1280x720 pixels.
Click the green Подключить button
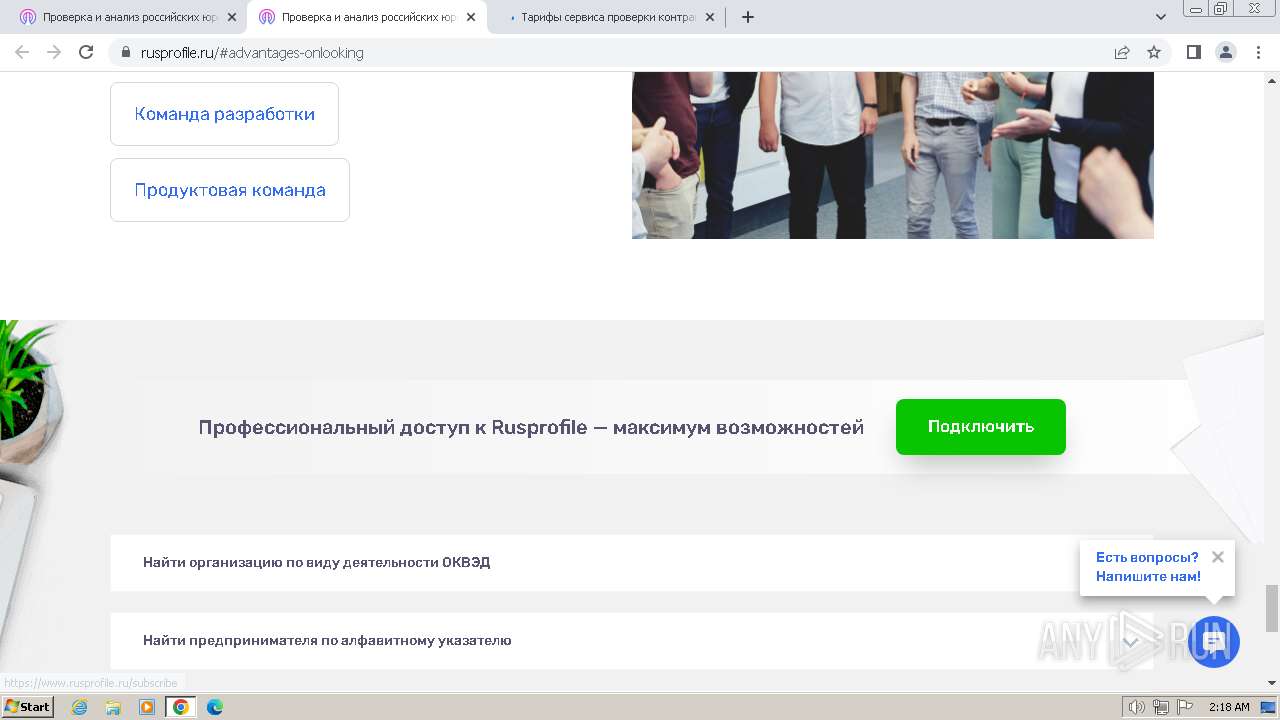[981, 427]
